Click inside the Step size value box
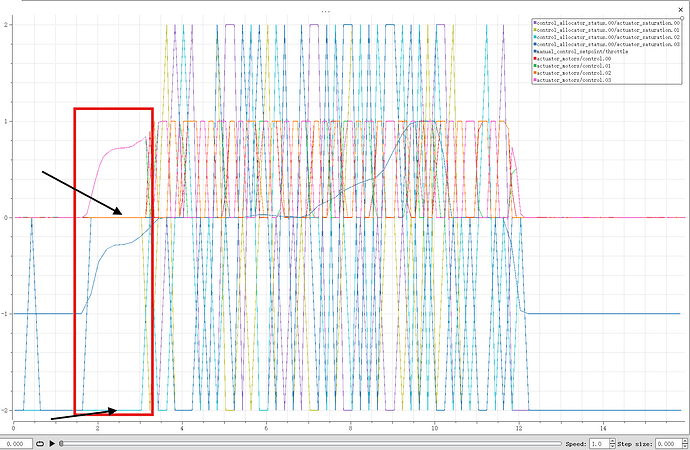This screenshot has height=450, width=690. pyautogui.click(x=668, y=443)
